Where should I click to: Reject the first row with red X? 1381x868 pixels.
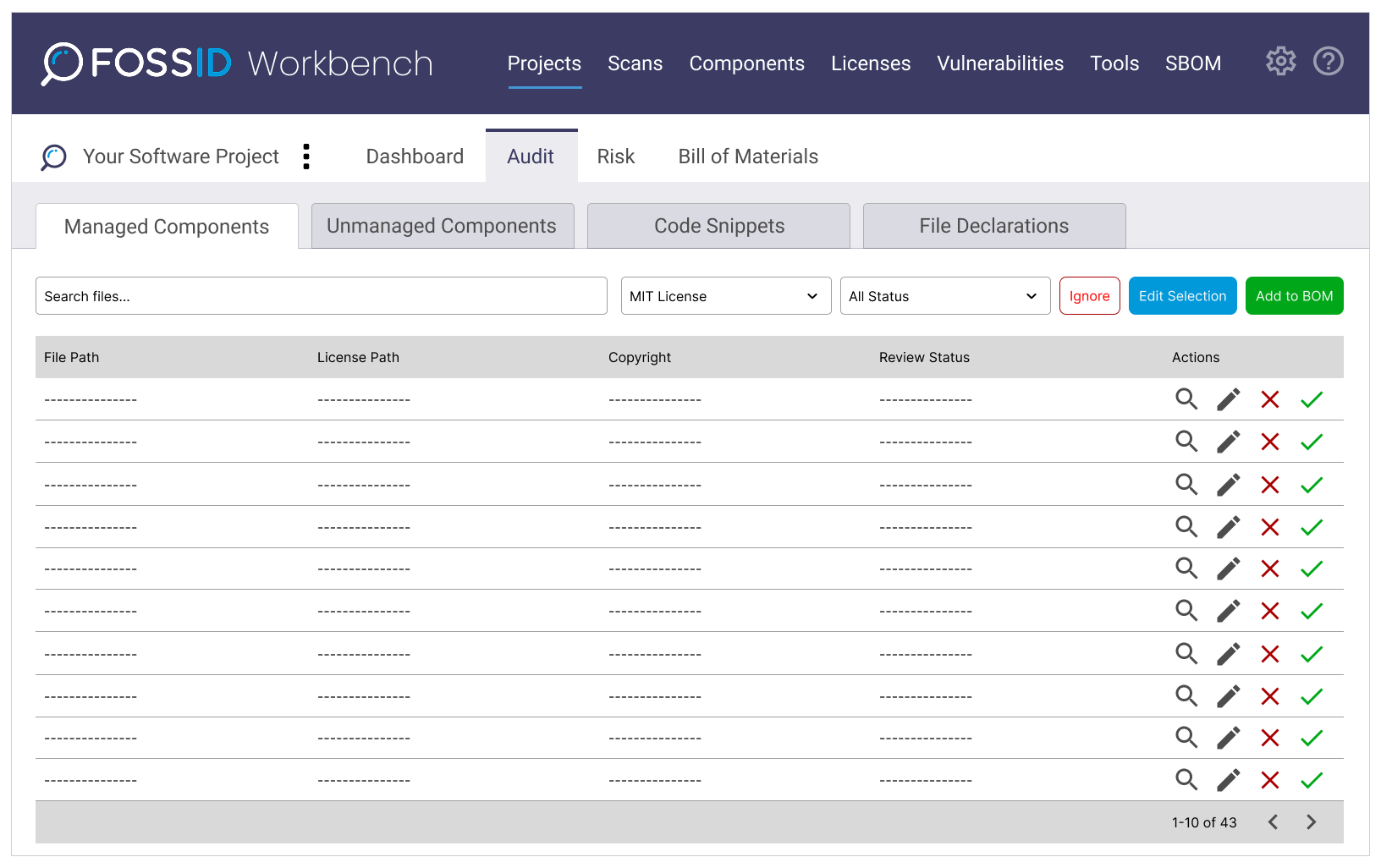click(1269, 399)
